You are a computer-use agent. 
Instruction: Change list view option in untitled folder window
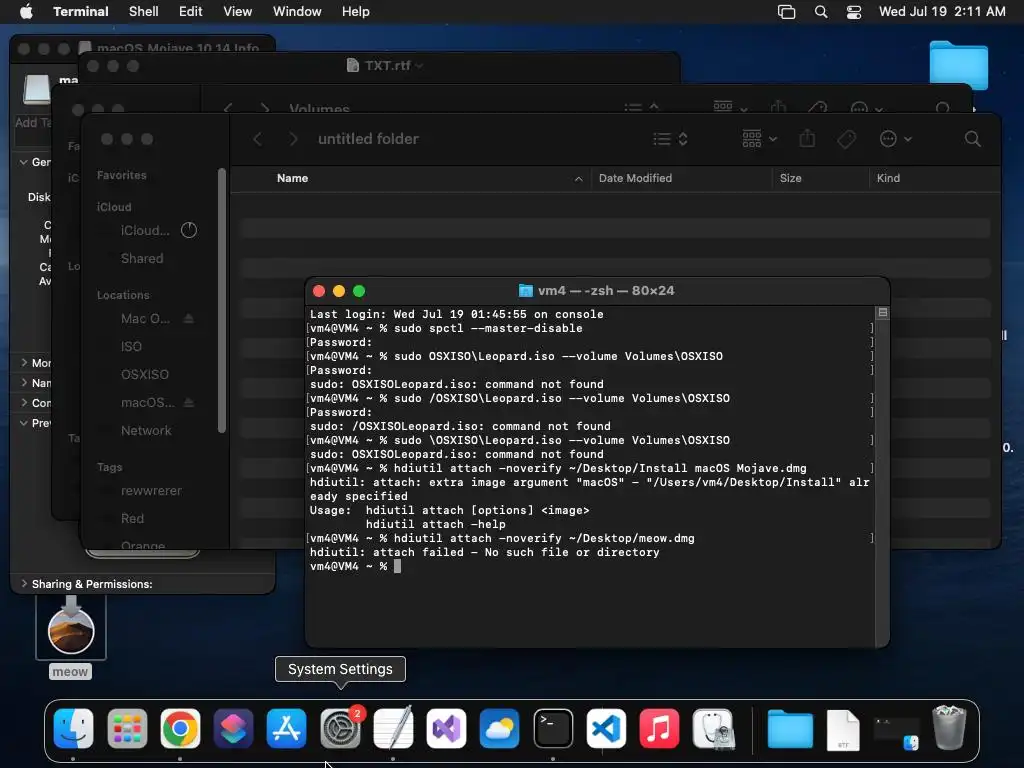click(x=671, y=139)
